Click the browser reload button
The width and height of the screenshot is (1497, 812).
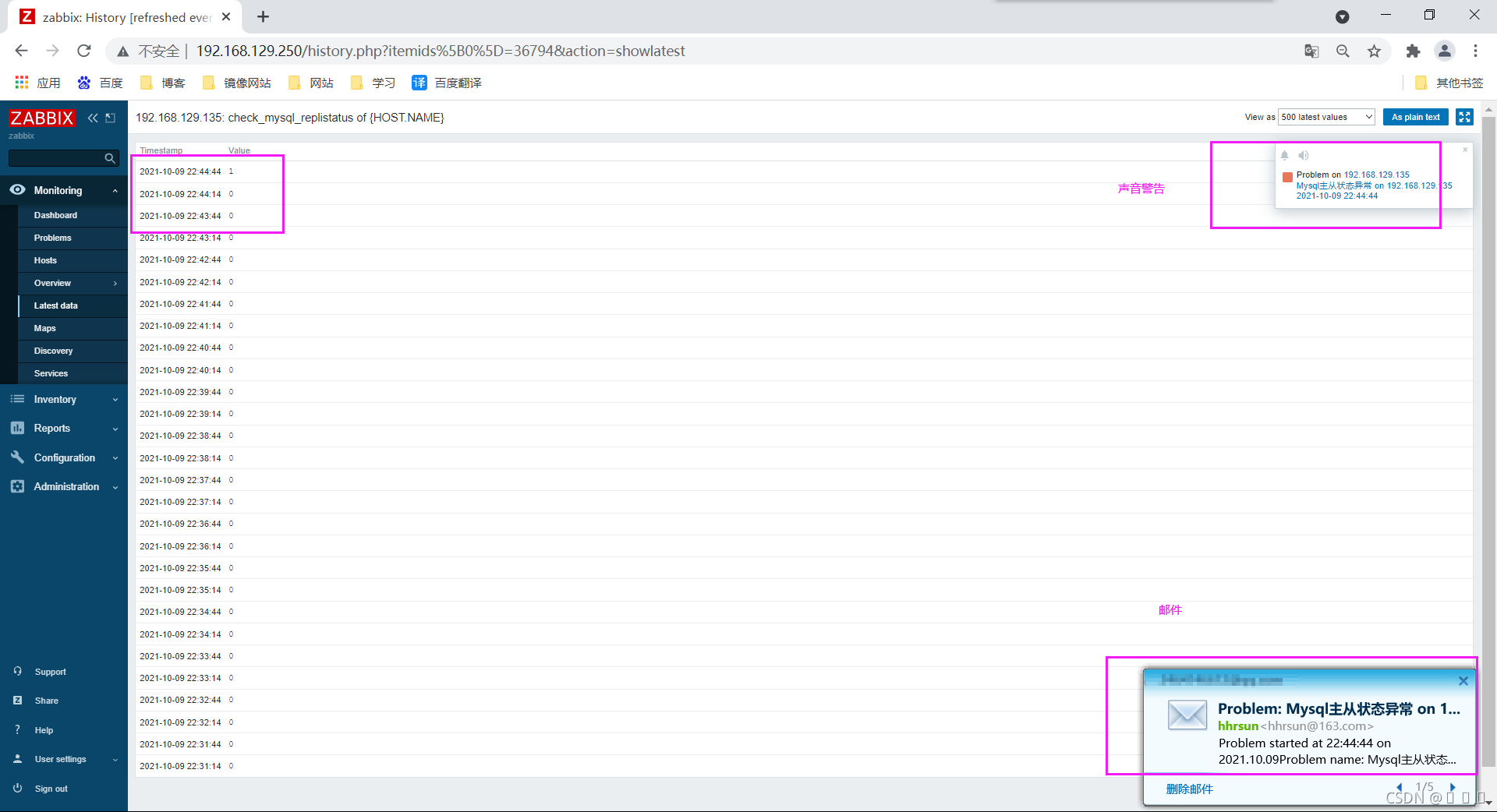84,51
